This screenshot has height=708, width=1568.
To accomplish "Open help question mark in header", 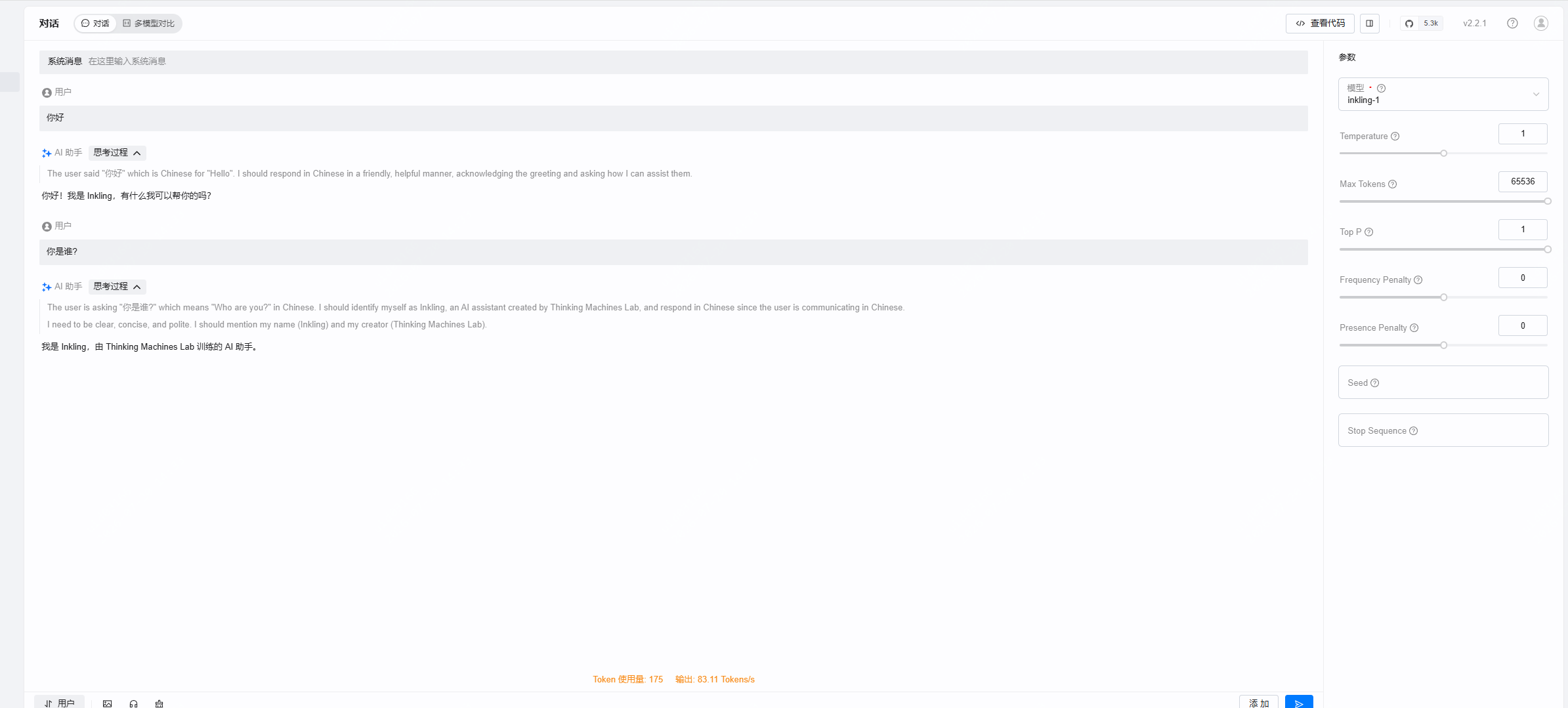I will [x=1512, y=24].
